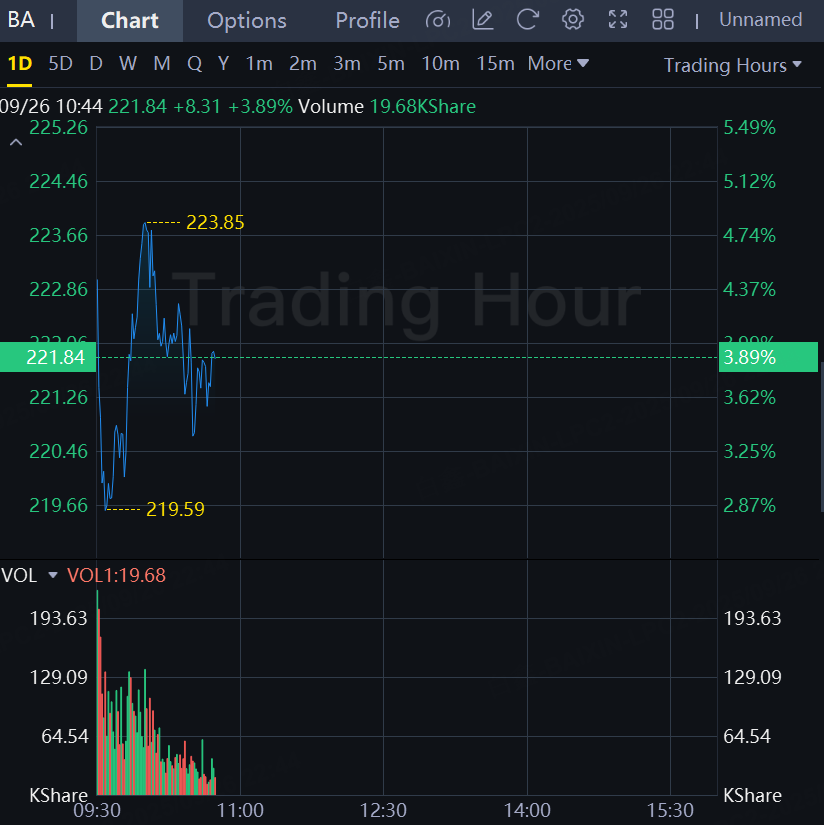Select the drawing pencil edit tool
This screenshot has width=824, height=825.
click(483, 20)
